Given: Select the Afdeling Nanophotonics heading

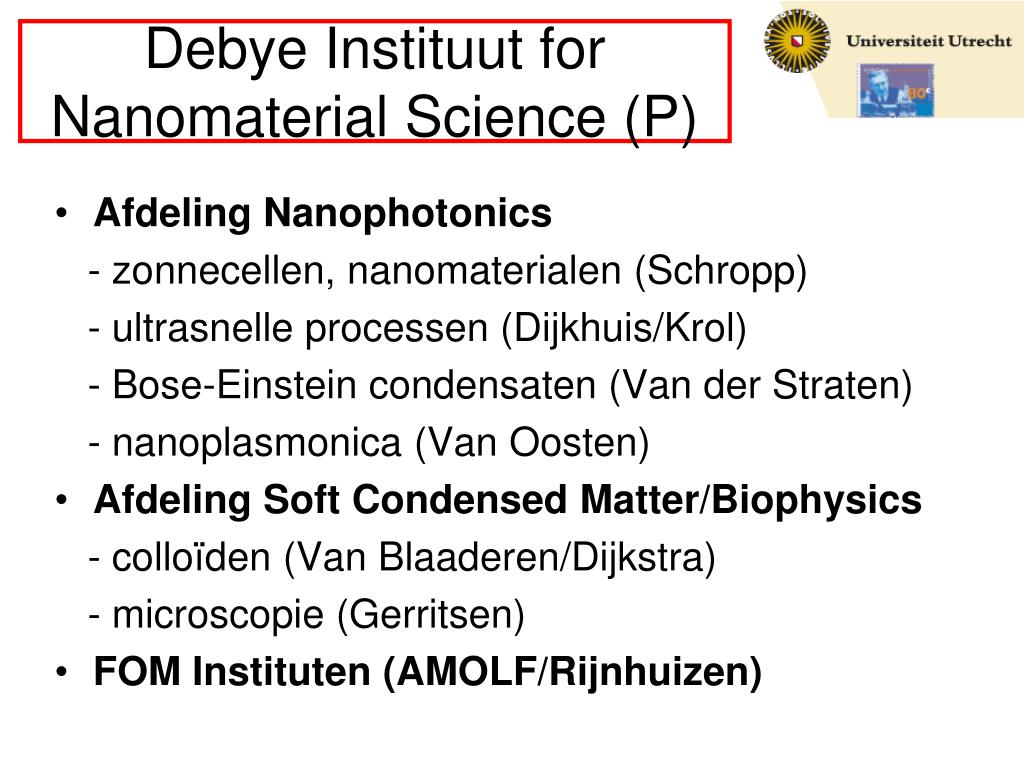Looking at the screenshot, I should coord(323,213).
